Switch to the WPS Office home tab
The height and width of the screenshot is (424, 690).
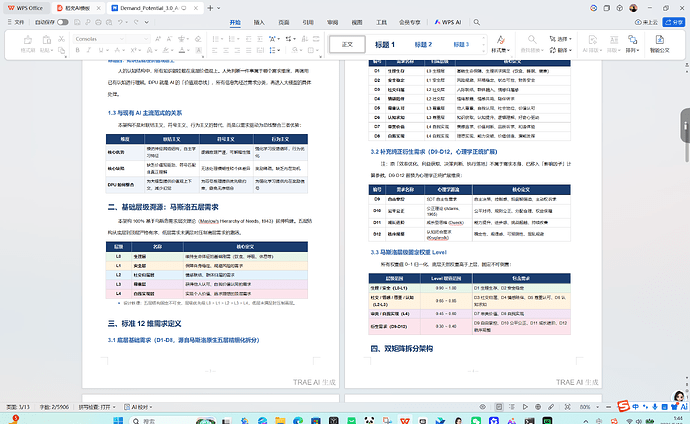tap(26, 8)
